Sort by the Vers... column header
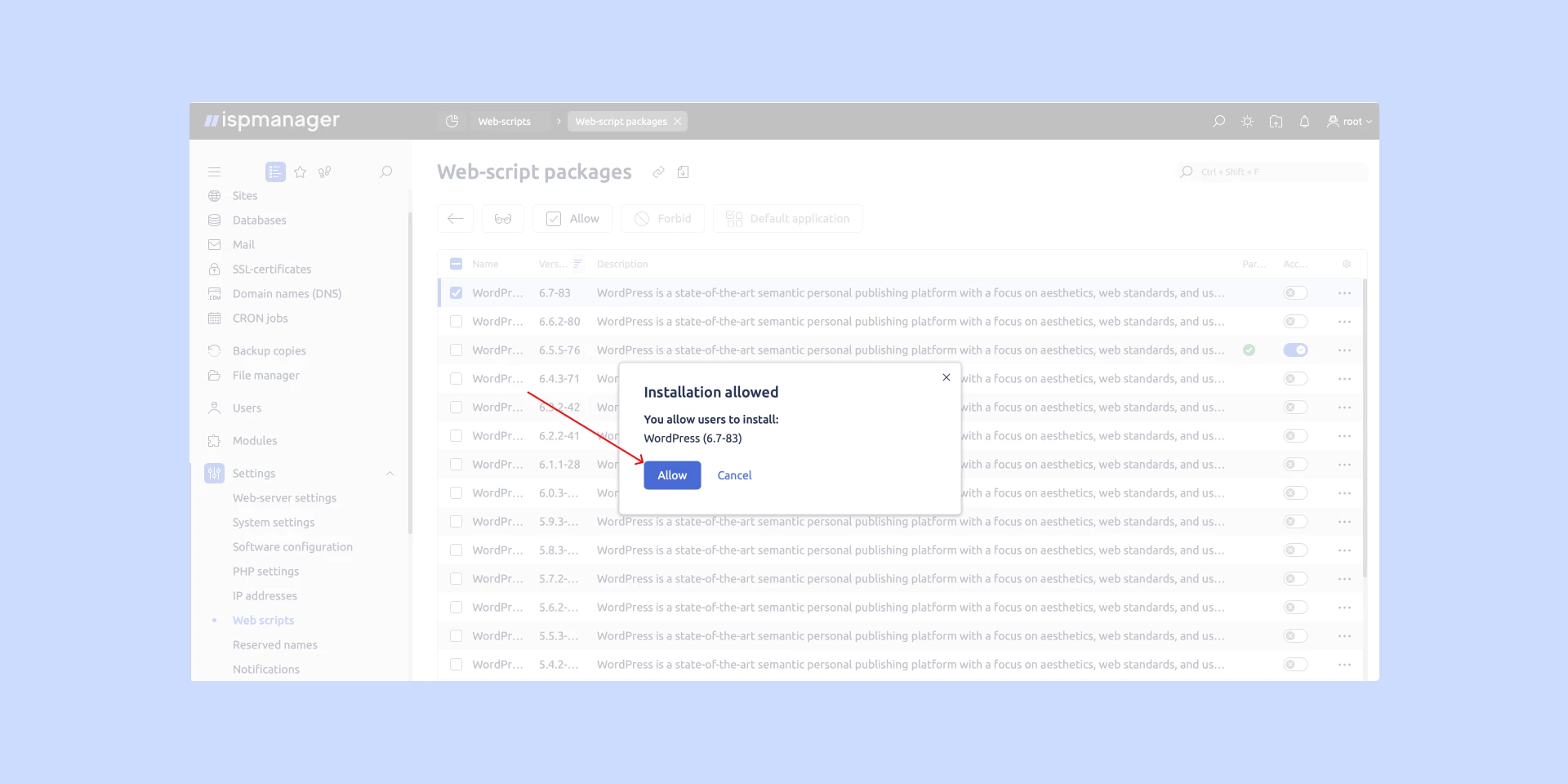 point(560,264)
